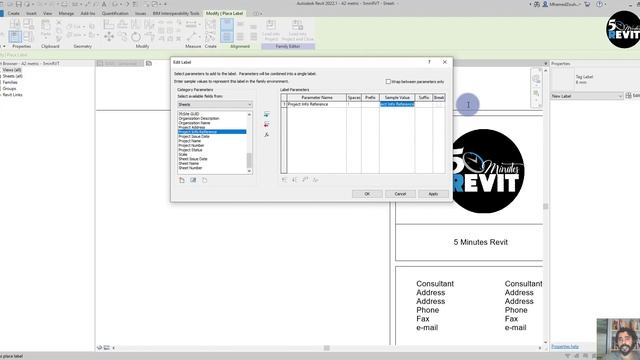Image resolution: width=640 pixels, height=360 pixels.
Task: Select Sheet Name in the fields list
Action: coord(189,163)
